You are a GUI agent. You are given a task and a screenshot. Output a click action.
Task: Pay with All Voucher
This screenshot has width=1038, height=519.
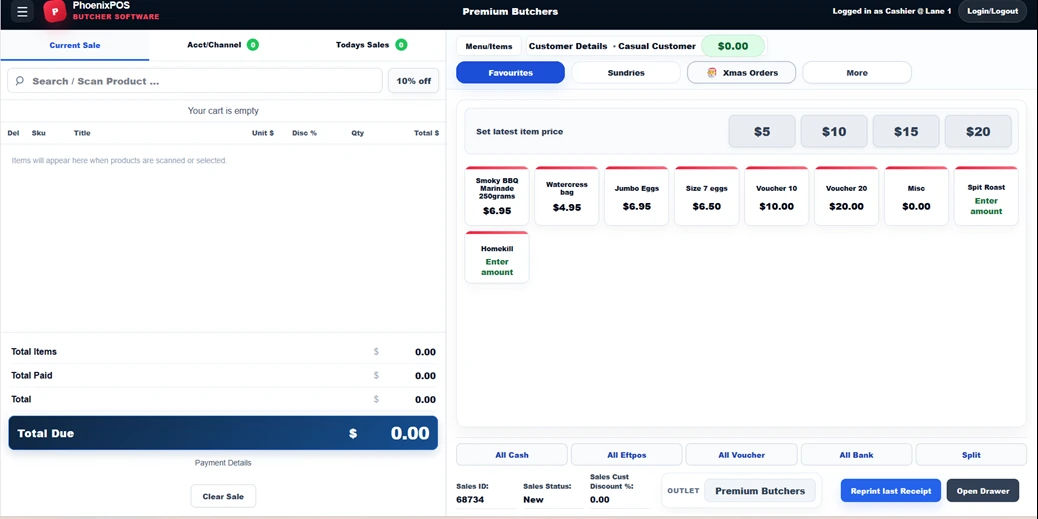coord(741,455)
